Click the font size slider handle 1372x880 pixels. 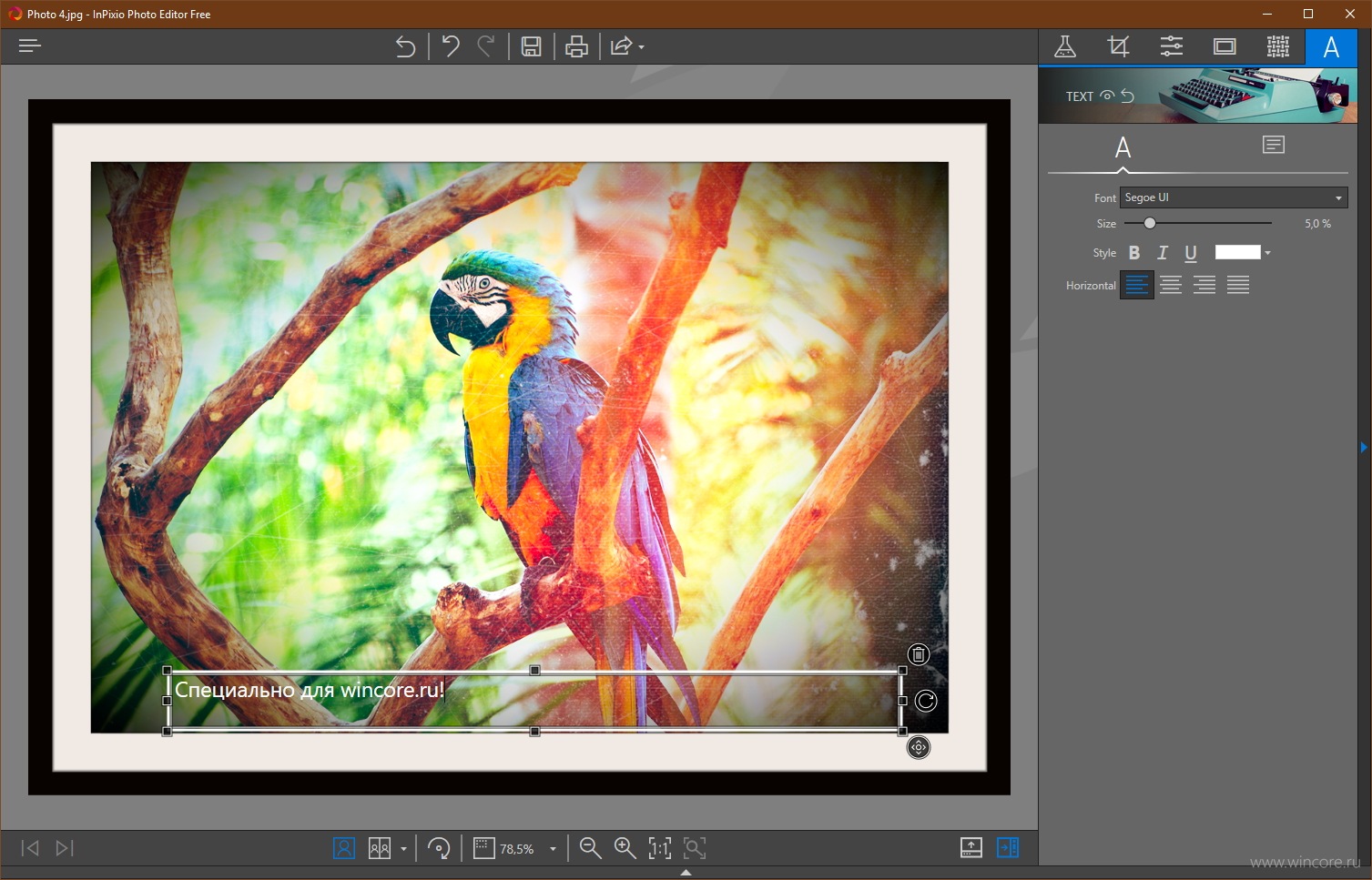click(x=1150, y=223)
